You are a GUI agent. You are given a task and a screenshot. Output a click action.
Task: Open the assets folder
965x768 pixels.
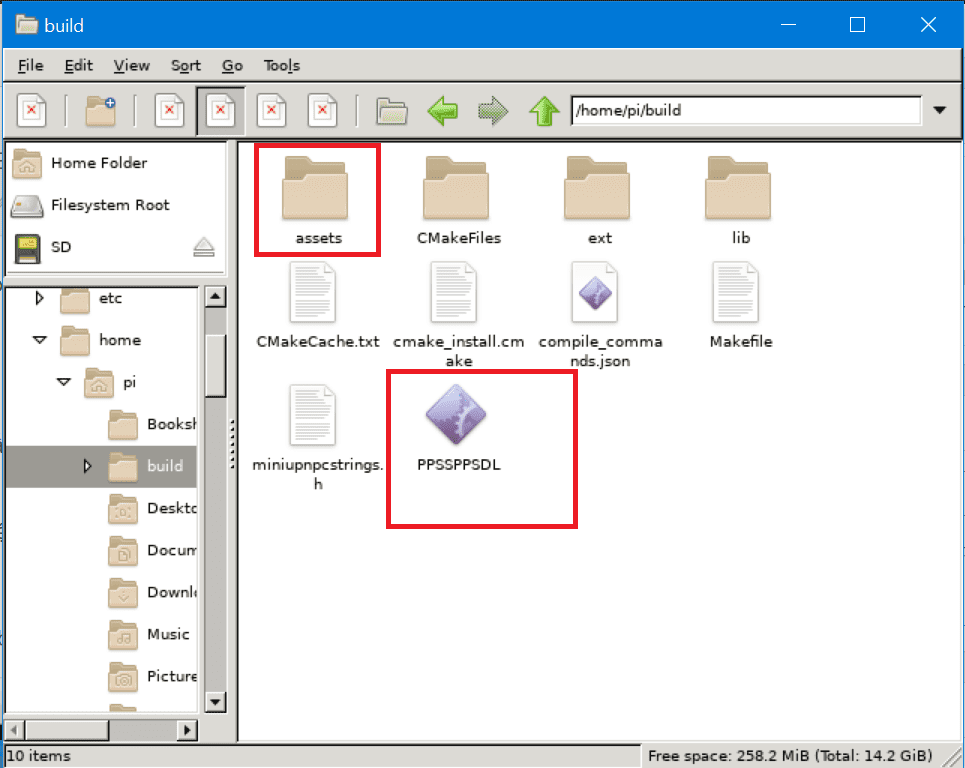[x=318, y=194]
